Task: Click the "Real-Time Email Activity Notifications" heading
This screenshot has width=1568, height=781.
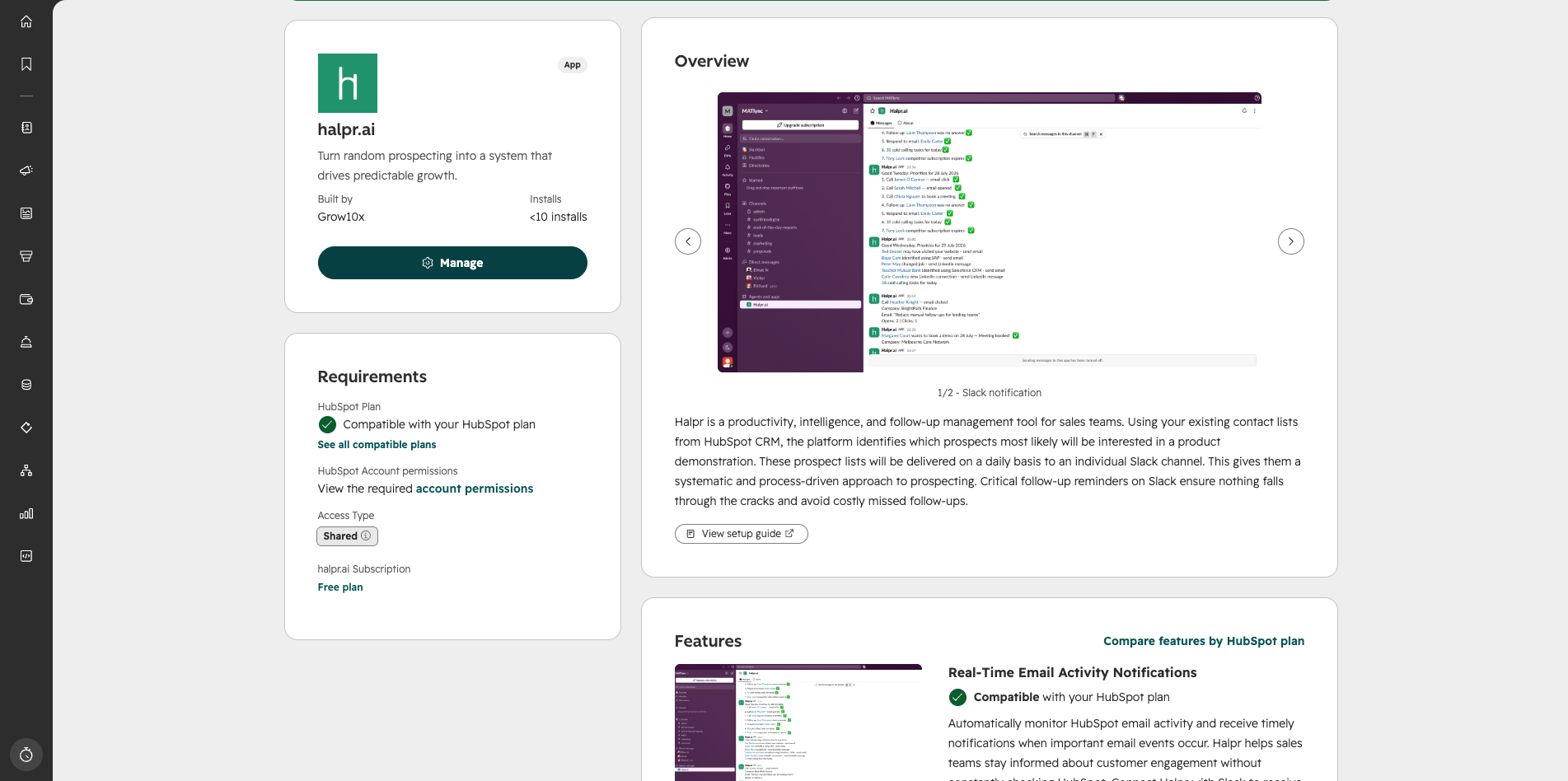Action: (1073, 672)
